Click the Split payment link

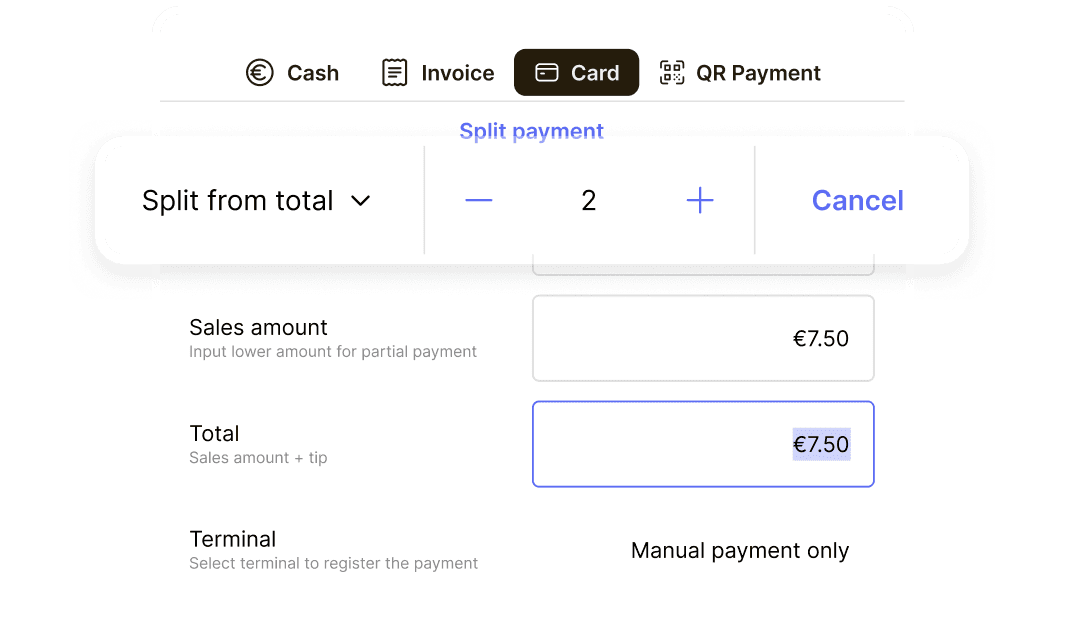(531, 131)
